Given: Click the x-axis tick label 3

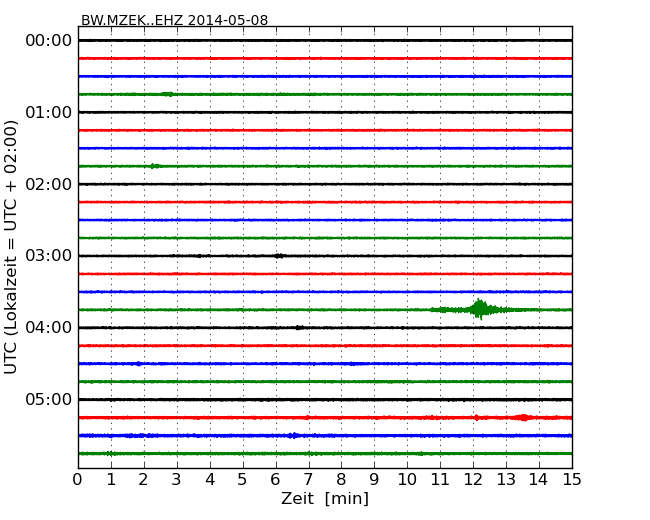Looking at the screenshot, I should [x=176, y=479].
